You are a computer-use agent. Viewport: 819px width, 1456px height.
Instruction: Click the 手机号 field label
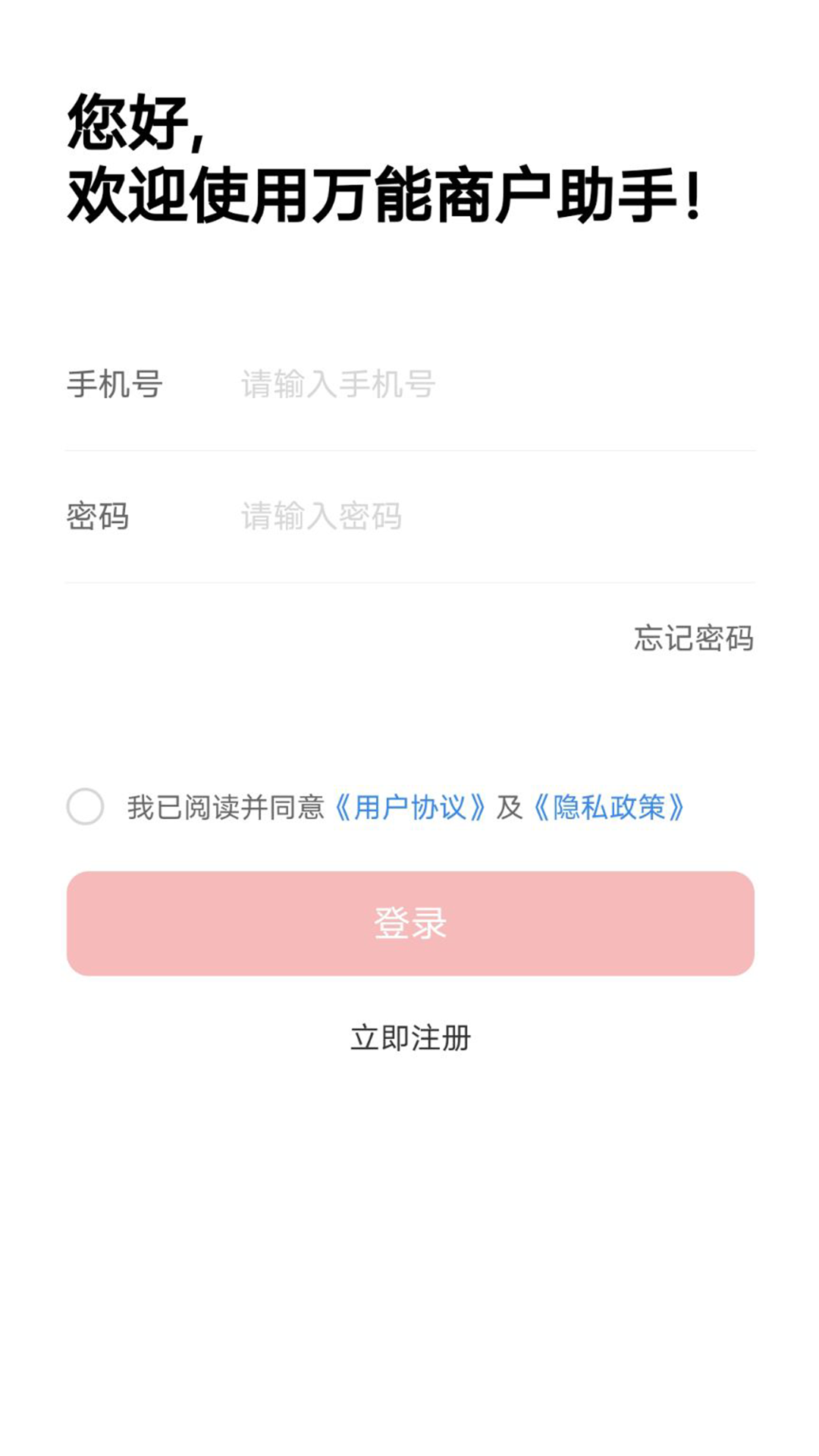pyautogui.click(x=115, y=384)
